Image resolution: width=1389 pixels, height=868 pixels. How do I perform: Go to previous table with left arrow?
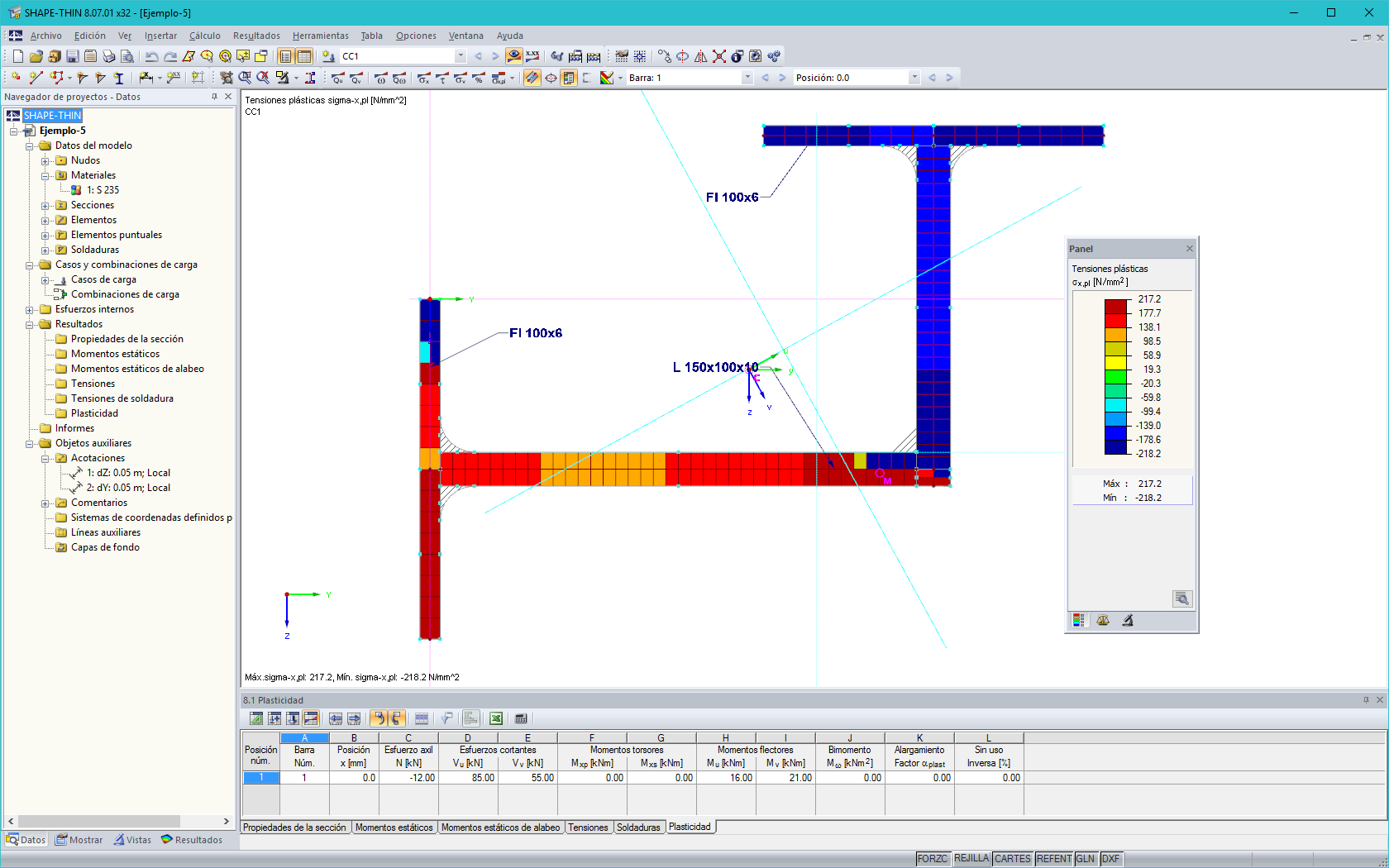pos(335,718)
